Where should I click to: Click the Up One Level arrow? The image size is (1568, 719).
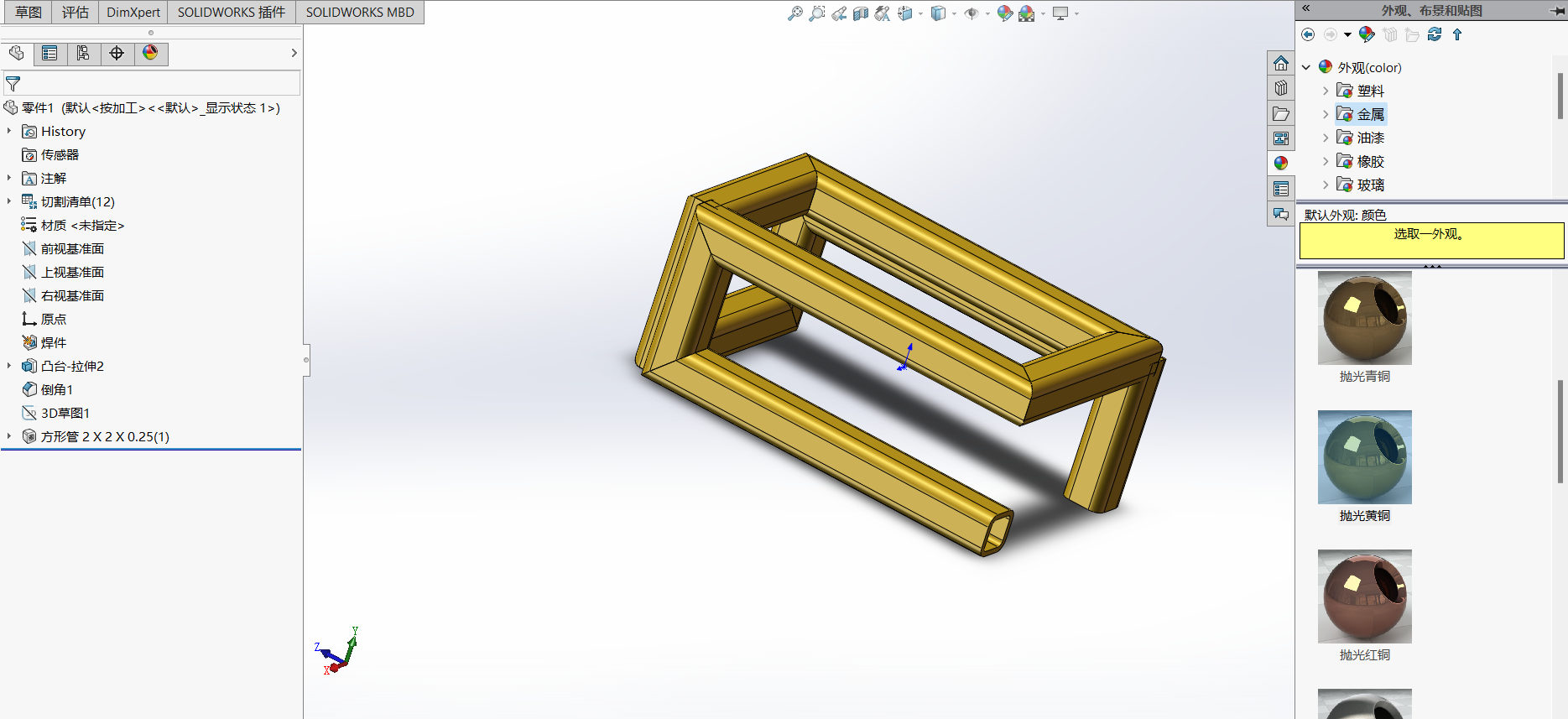1457,34
